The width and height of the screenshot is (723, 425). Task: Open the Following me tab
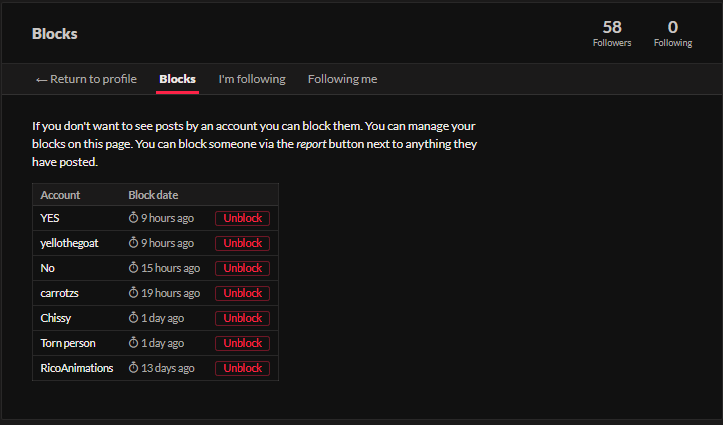tap(342, 79)
